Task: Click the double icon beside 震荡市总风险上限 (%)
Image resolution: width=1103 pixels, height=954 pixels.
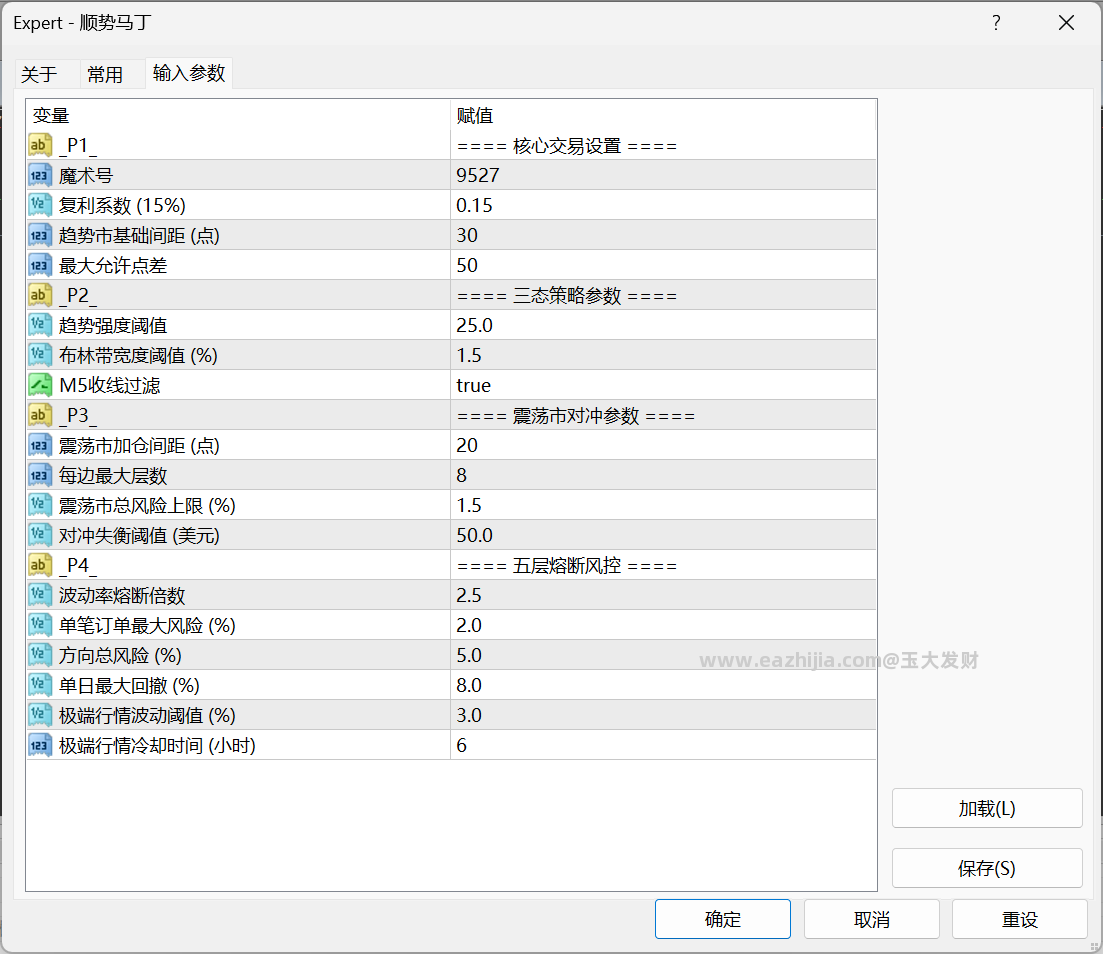Action: pos(39,505)
